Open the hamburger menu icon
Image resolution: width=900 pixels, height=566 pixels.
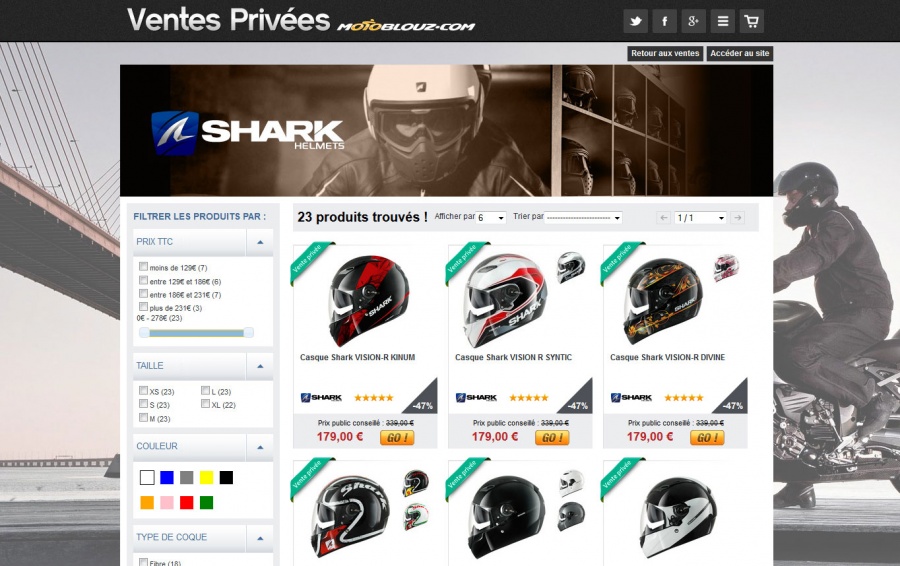point(723,21)
